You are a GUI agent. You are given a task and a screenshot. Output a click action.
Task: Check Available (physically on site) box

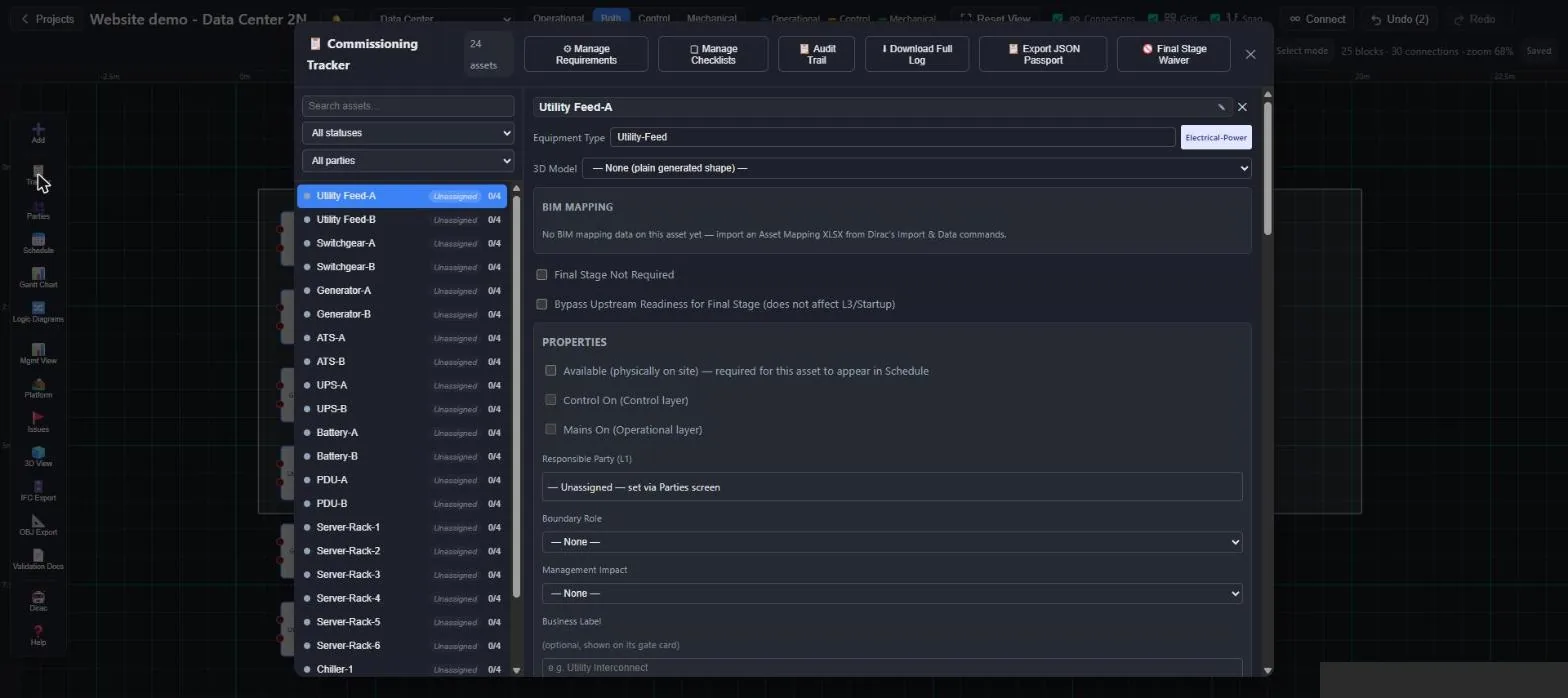(550, 371)
